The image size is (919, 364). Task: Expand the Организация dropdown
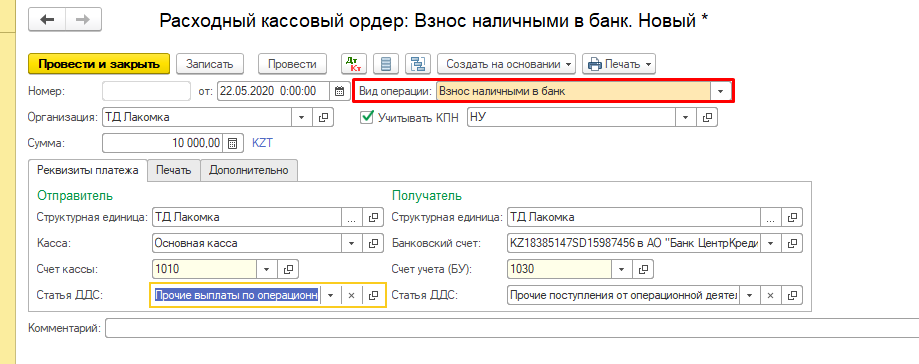[302, 117]
